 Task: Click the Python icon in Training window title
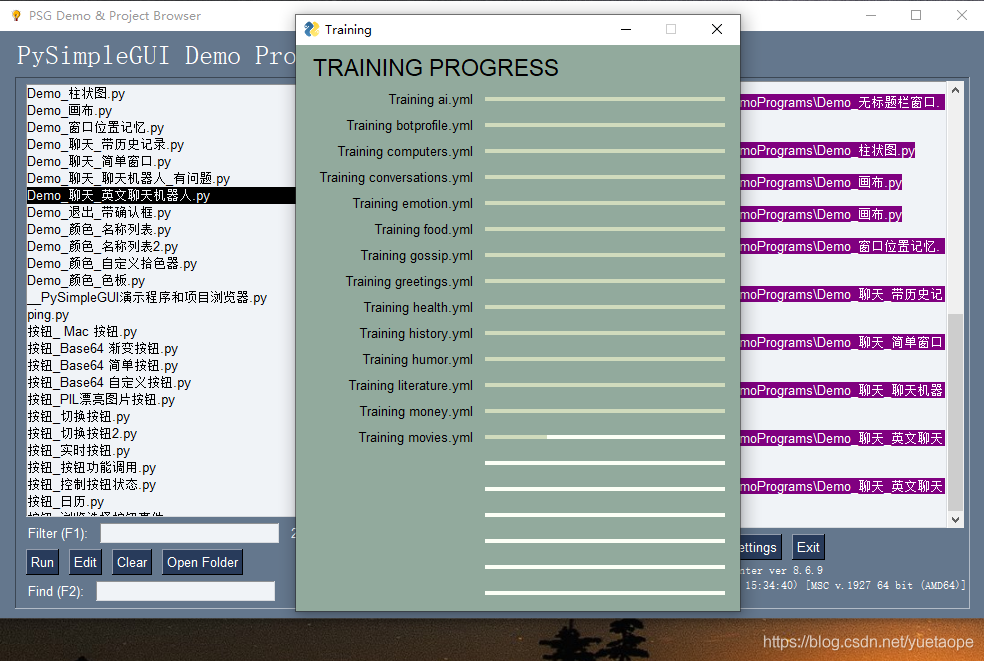coord(311,30)
